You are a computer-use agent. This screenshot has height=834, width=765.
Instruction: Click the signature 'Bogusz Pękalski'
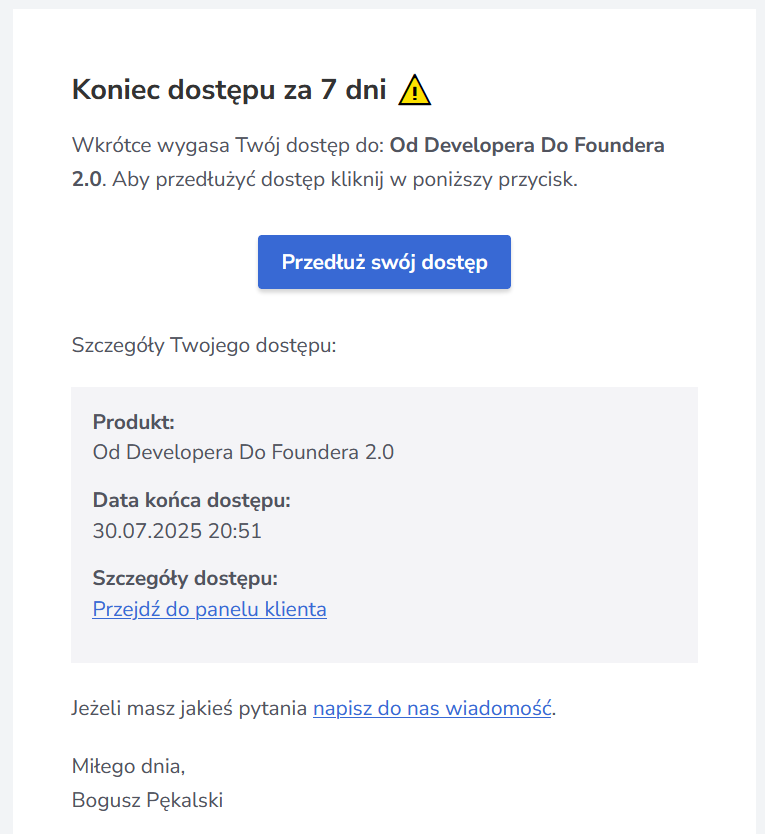coord(147,800)
